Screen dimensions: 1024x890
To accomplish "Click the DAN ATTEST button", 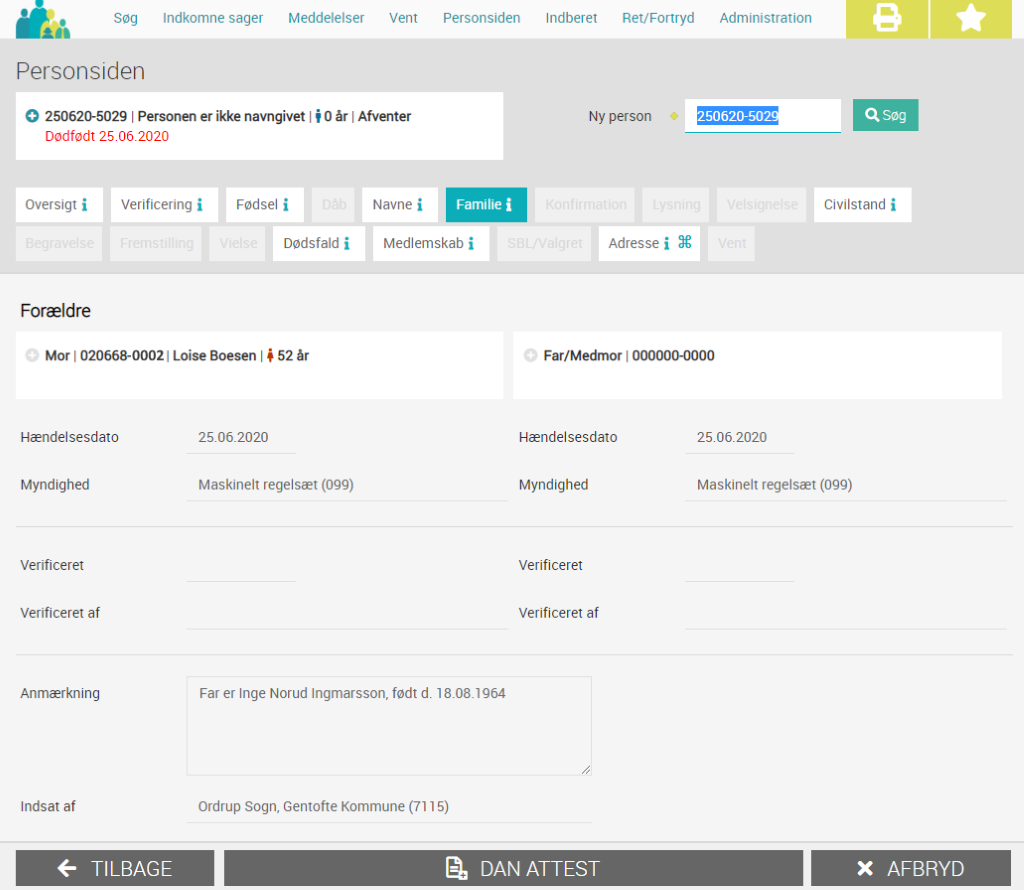I will tap(513, 868).
